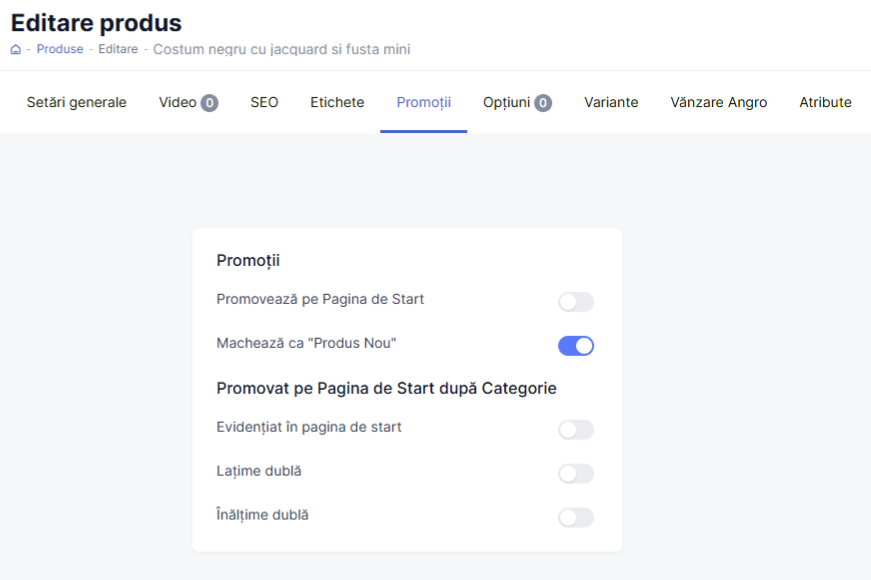Click the Video tab count badge

point(209,102)
